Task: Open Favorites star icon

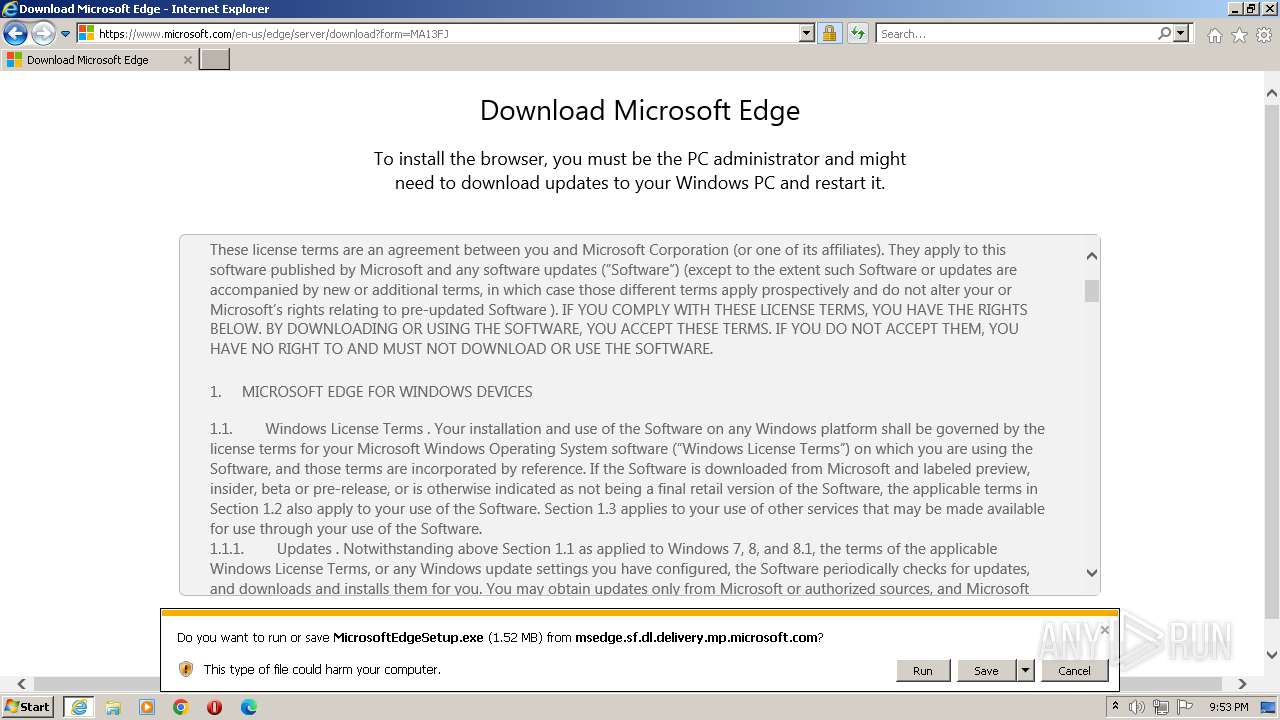Action: point(1239,35)
